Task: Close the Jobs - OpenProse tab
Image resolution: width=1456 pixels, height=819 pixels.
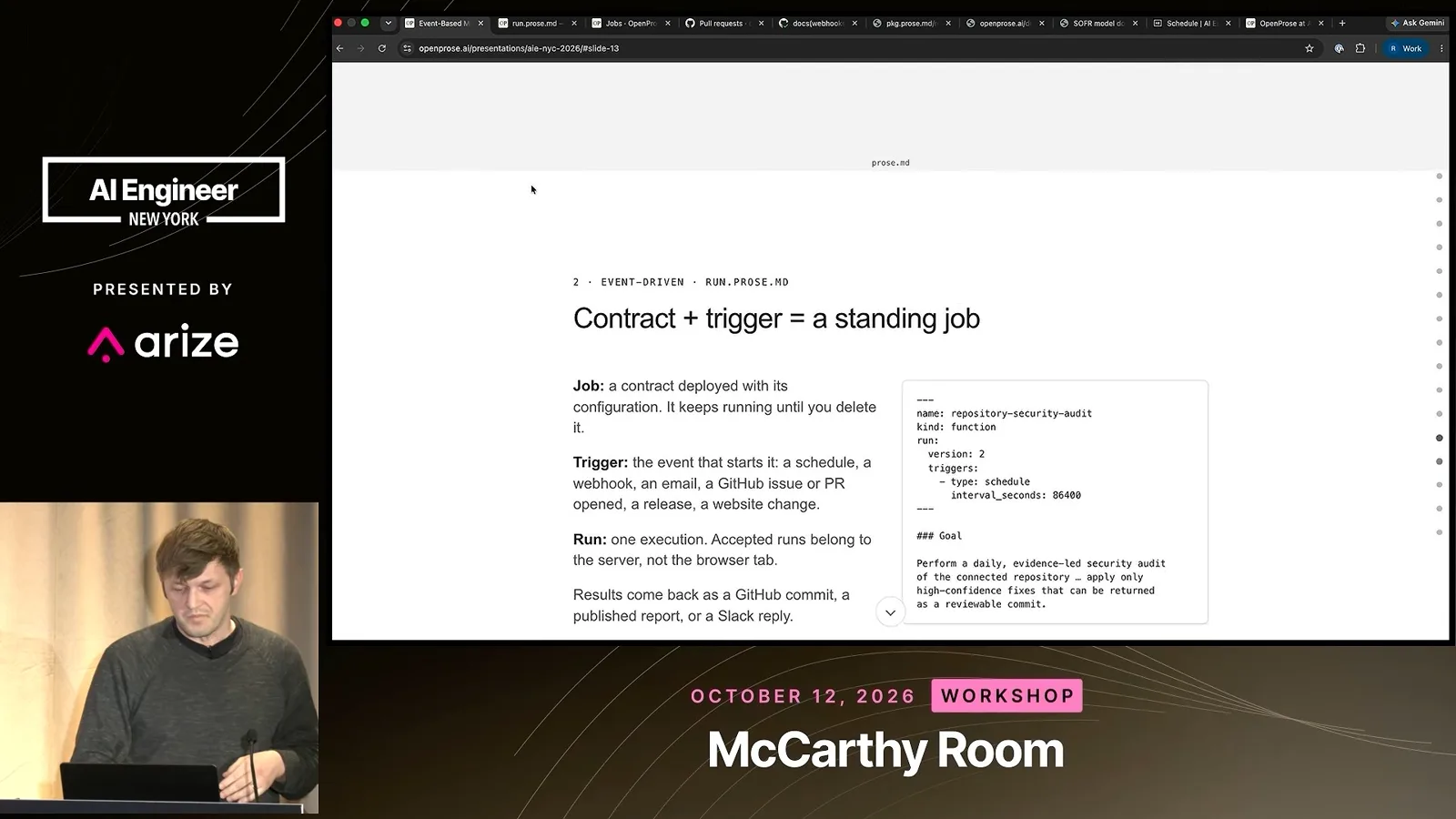Action: 668,24
